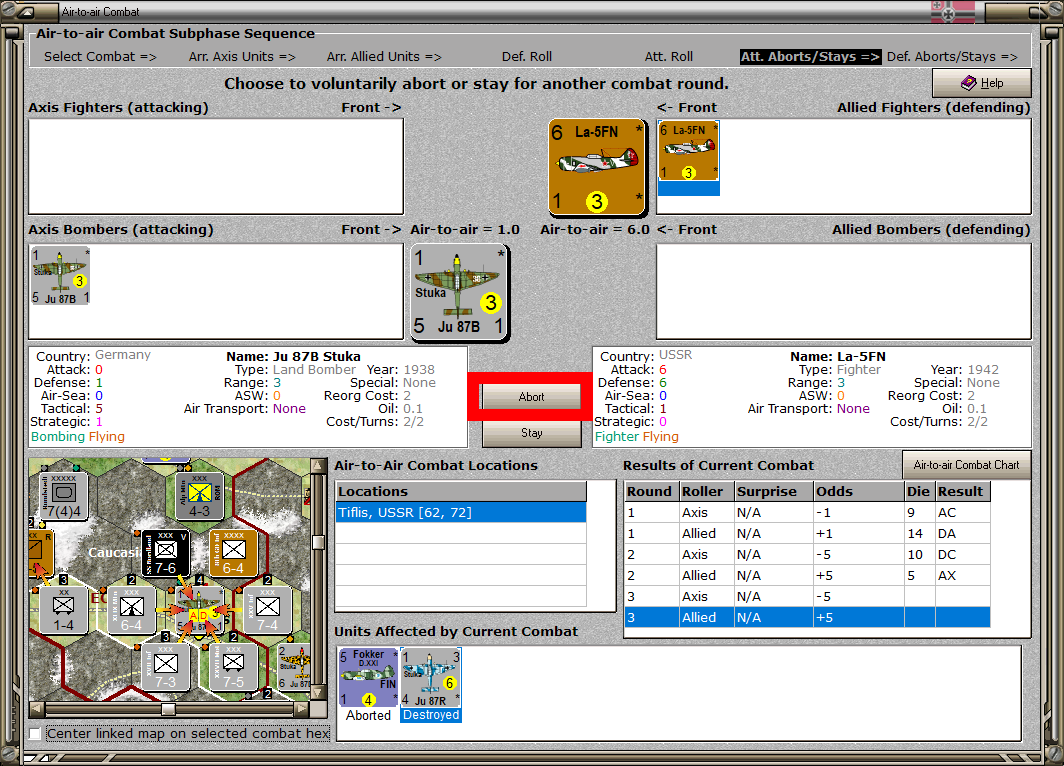Click the grey 6-4 corps unit on the map
Viewport: 1064px width, 766px height.
[132, 609]
